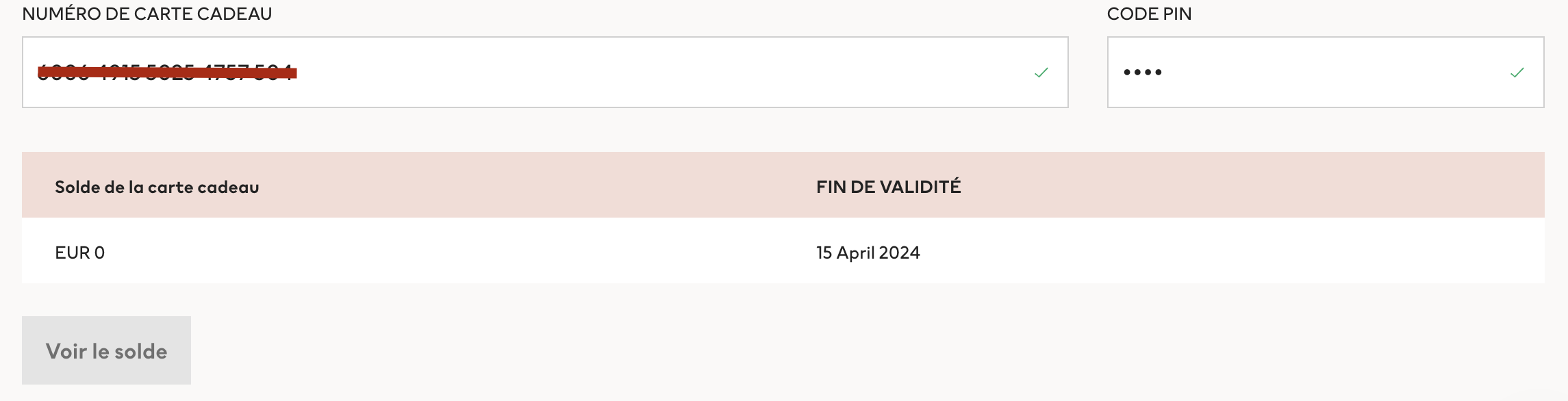Viewport: 1568px width, 401px height.
Task: Click the last dot of the masked PIN
Action: coord(1159,73)
